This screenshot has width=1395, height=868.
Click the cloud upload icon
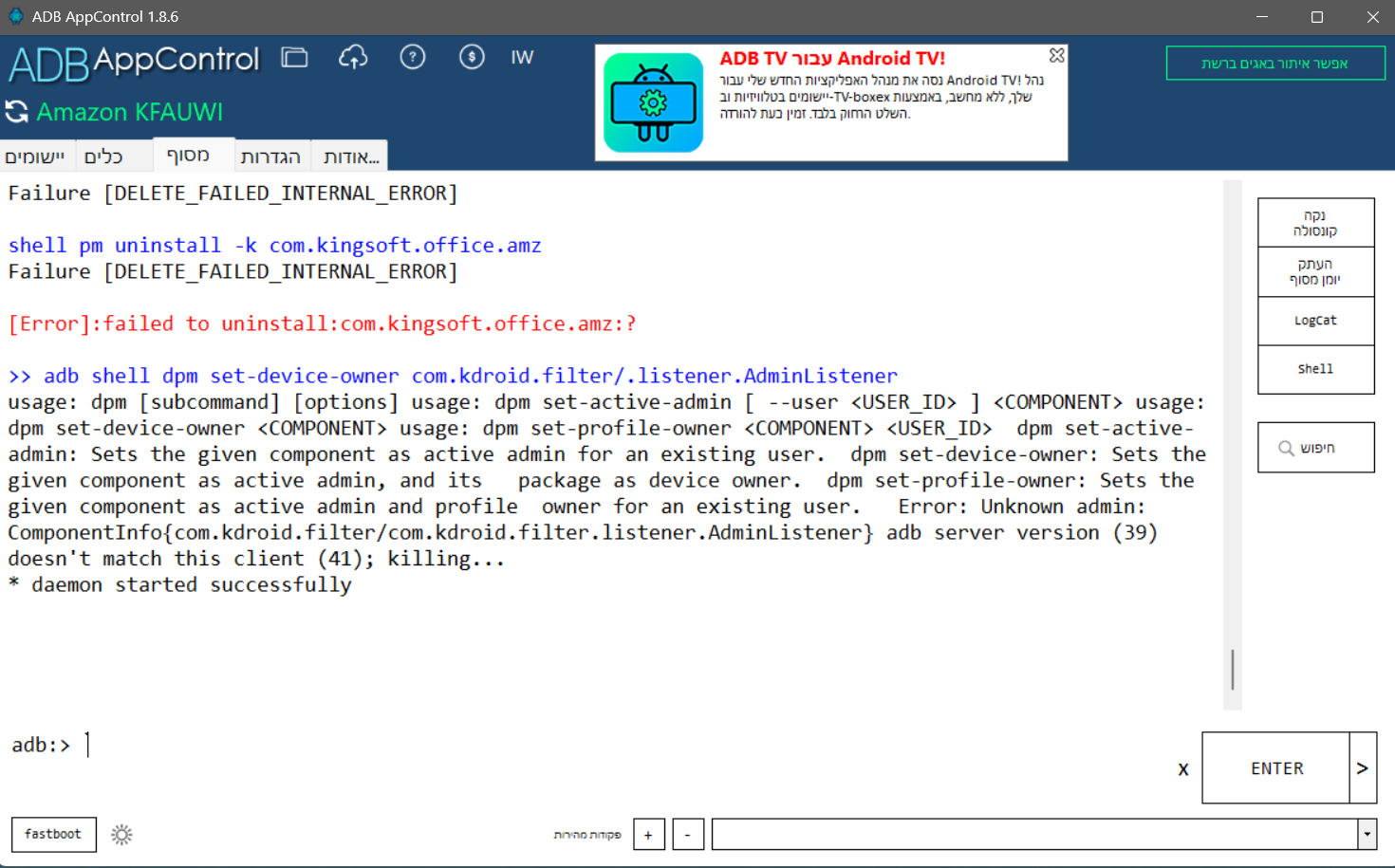(x=353, y=58)
